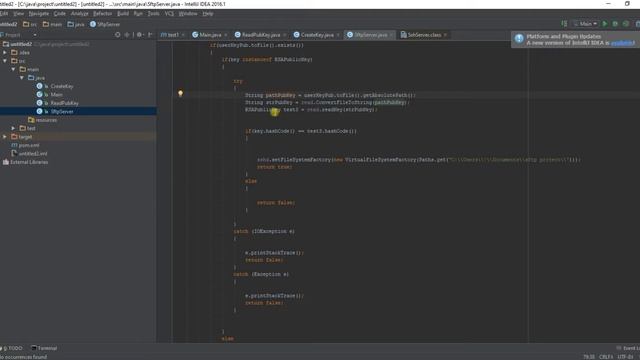This screenshot has height=360, width=640.
Task: Open the View menu
Action: 18,13
